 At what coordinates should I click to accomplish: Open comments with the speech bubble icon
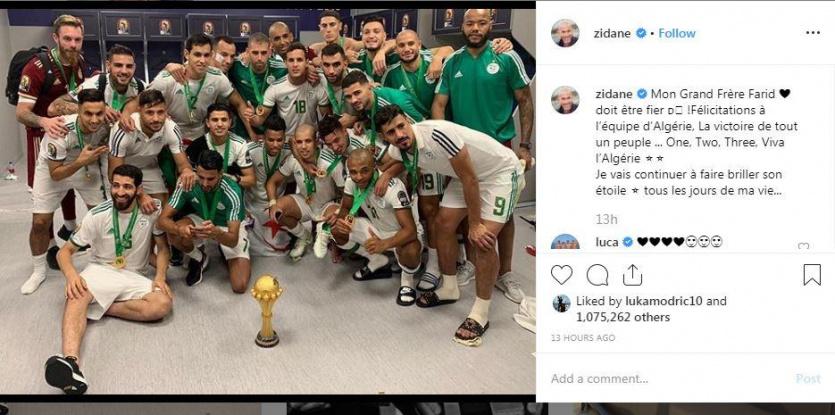tap(597, 275)
